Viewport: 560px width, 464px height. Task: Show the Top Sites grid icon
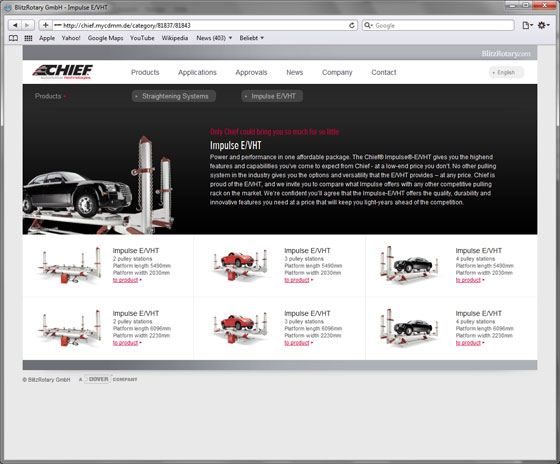28,38
